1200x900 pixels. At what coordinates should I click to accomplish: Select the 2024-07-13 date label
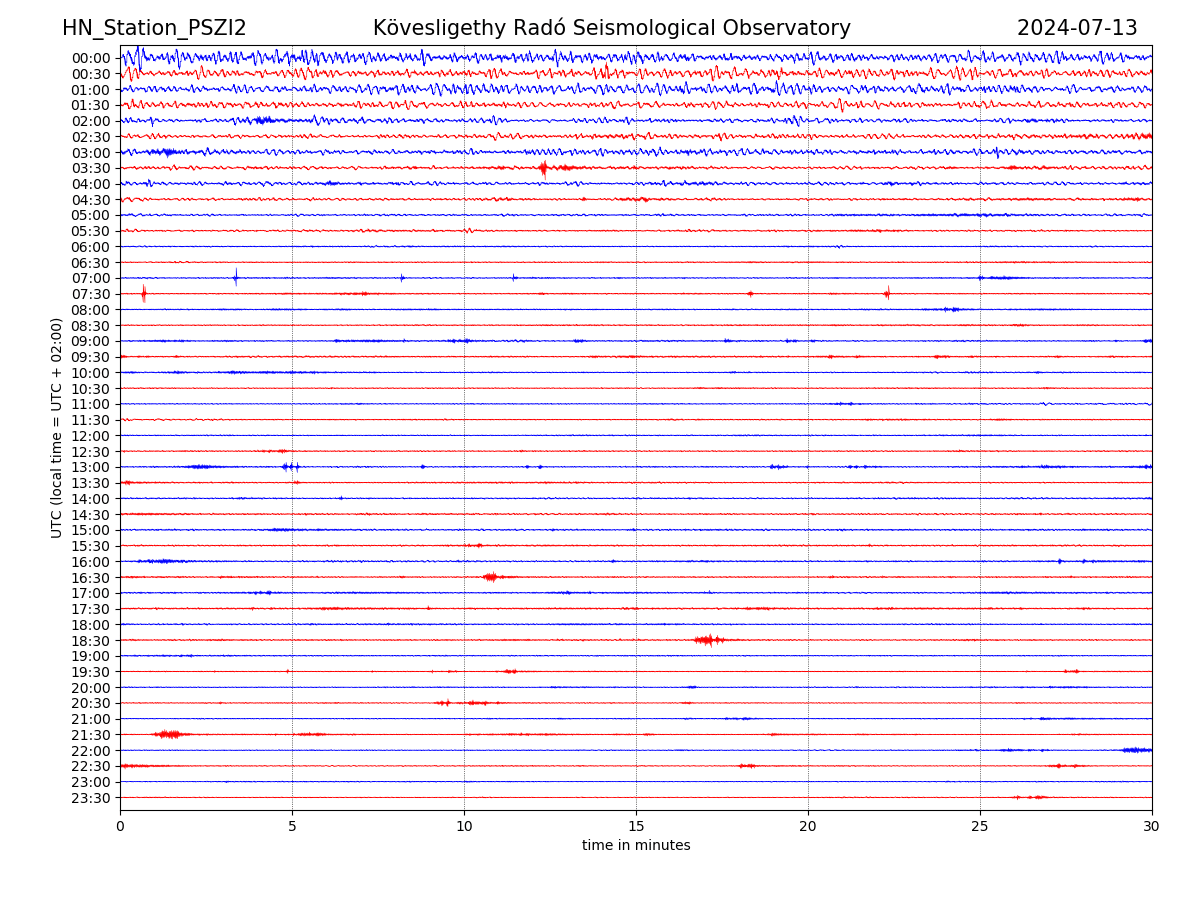click(1077, 28)
